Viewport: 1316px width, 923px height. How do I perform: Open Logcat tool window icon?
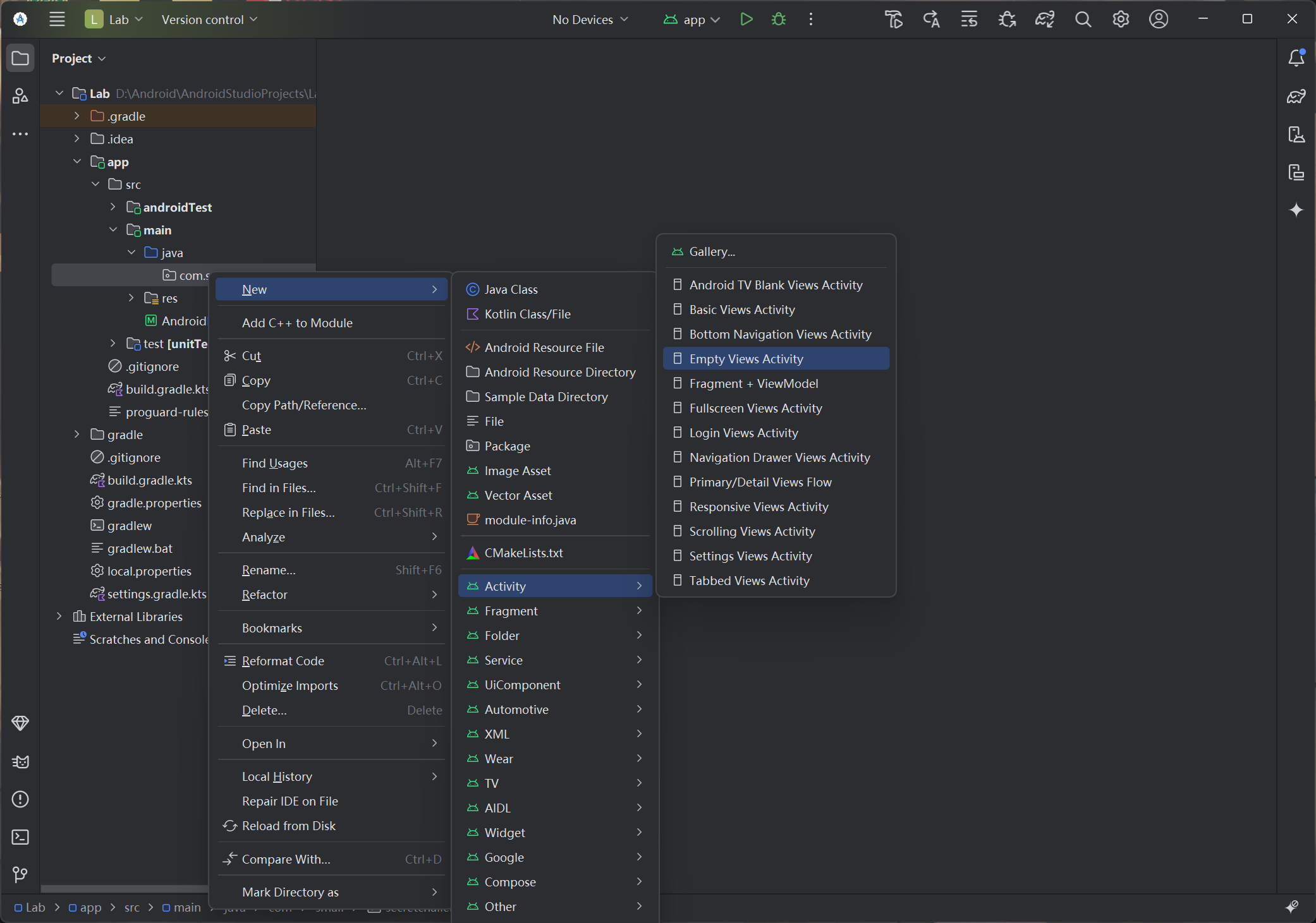click(x=20, y=761)
